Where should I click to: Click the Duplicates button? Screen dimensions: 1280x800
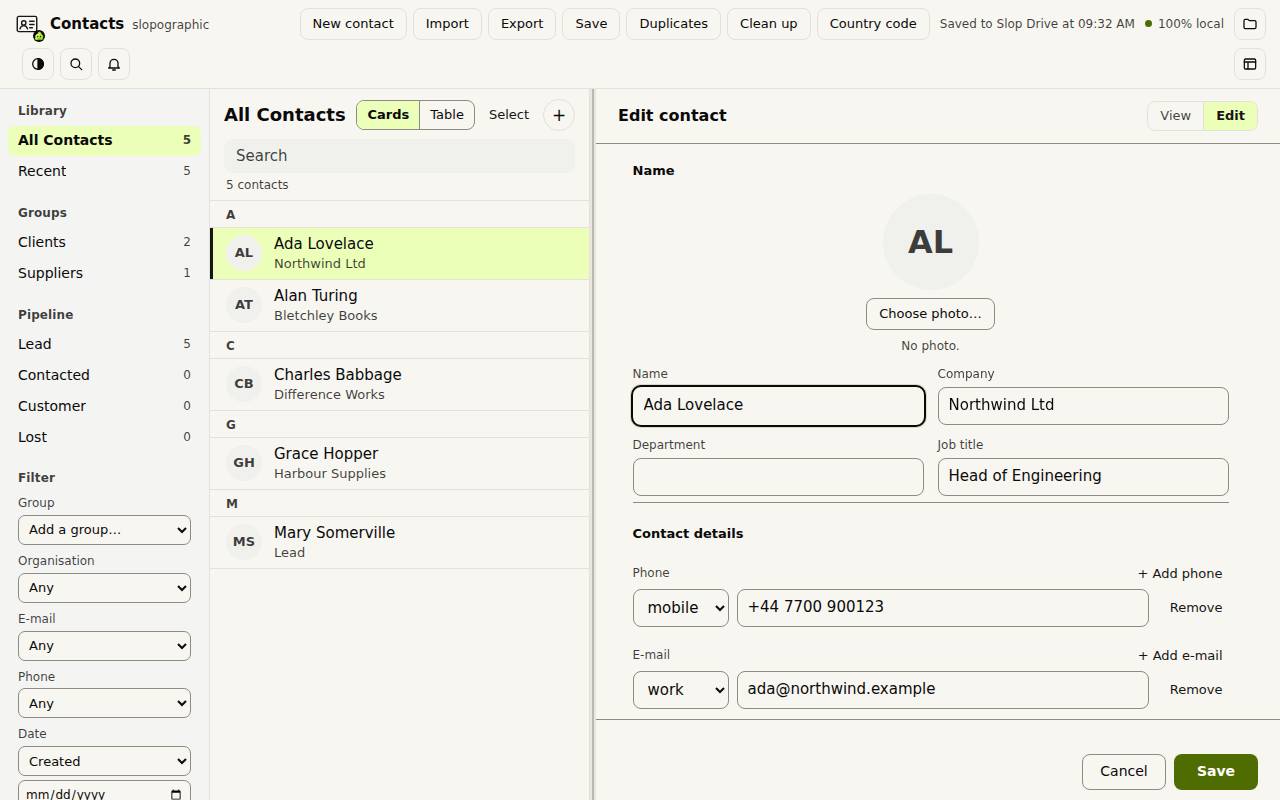tap(674, 24)
